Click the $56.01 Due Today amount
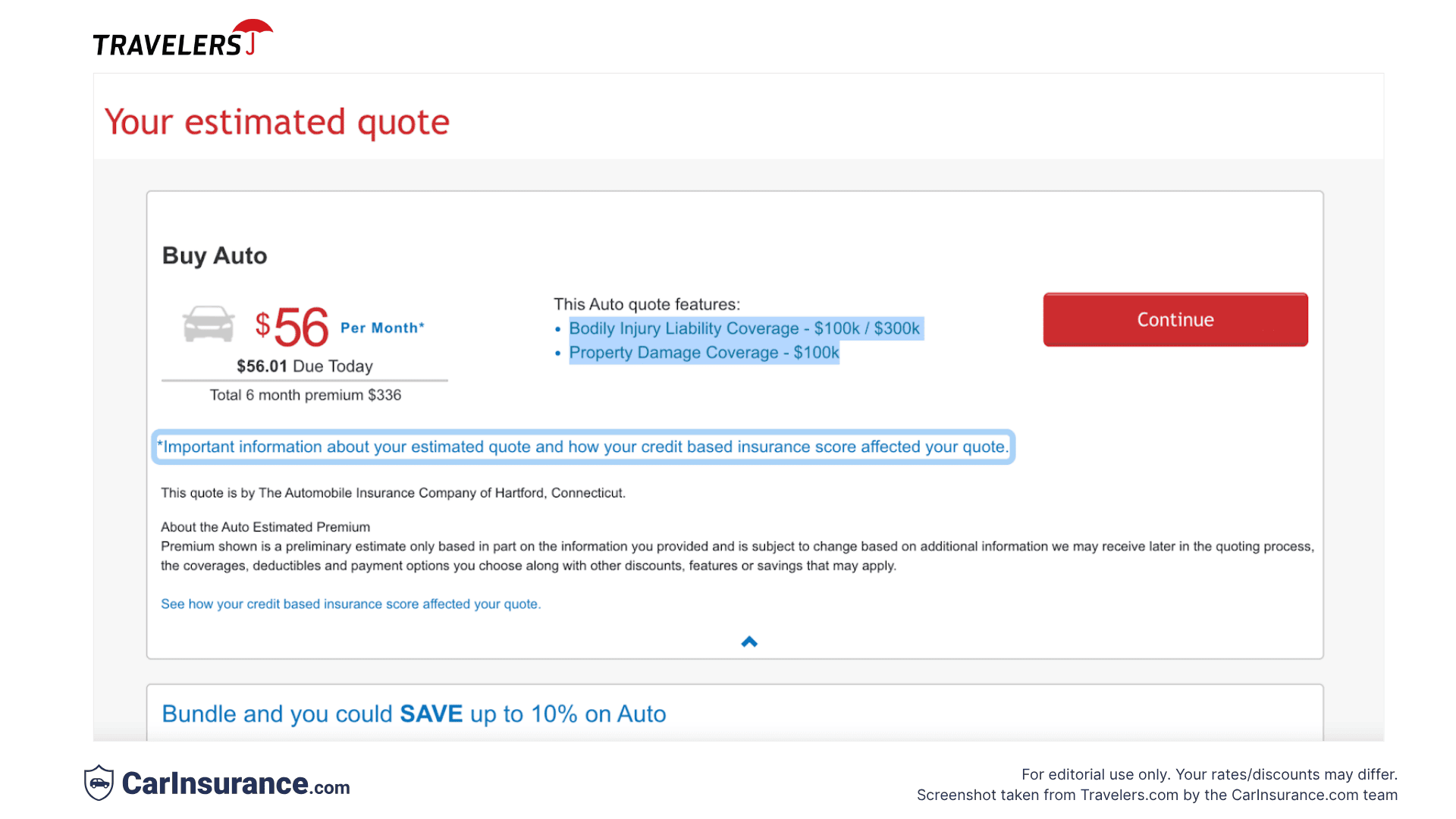 tap(304, 366)
